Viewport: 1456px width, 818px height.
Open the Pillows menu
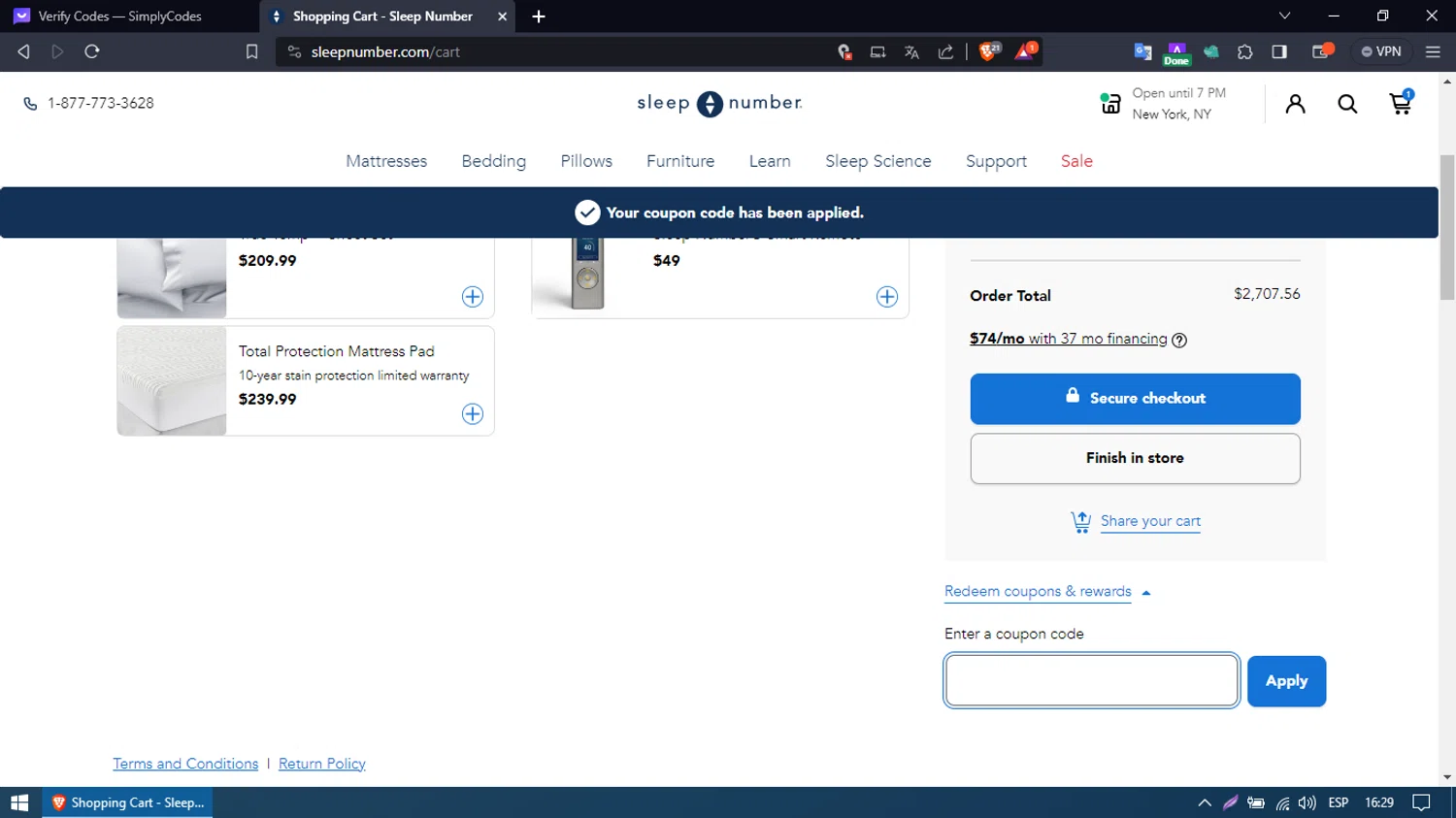586,161
